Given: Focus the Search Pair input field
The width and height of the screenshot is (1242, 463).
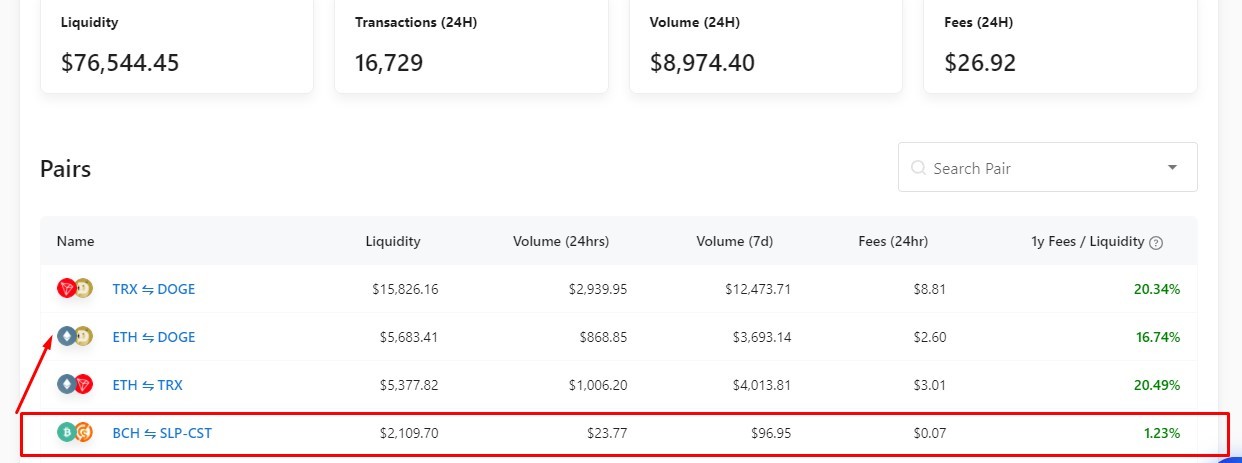Looking at the screenshot, I should click(x=1048, y=167).
